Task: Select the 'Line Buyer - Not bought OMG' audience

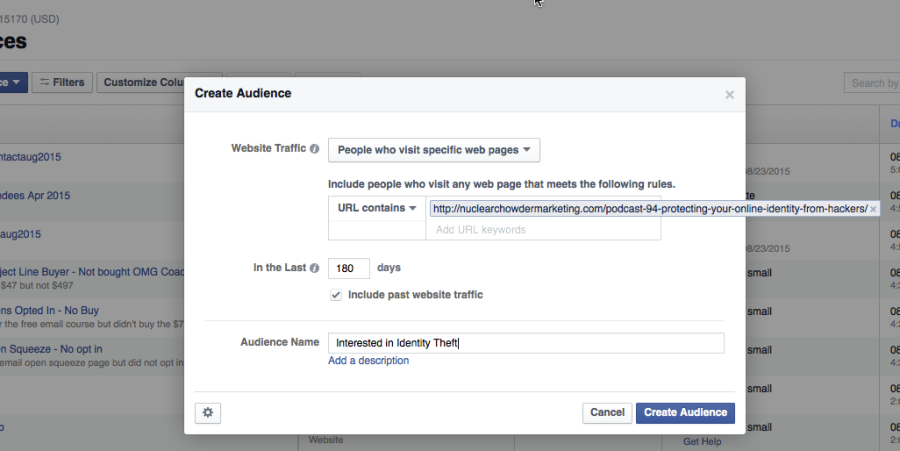Action: 92,272
